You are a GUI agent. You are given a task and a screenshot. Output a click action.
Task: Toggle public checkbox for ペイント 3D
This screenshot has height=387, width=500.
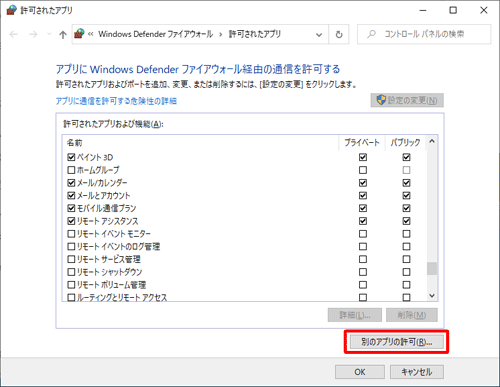pos(406,157)
